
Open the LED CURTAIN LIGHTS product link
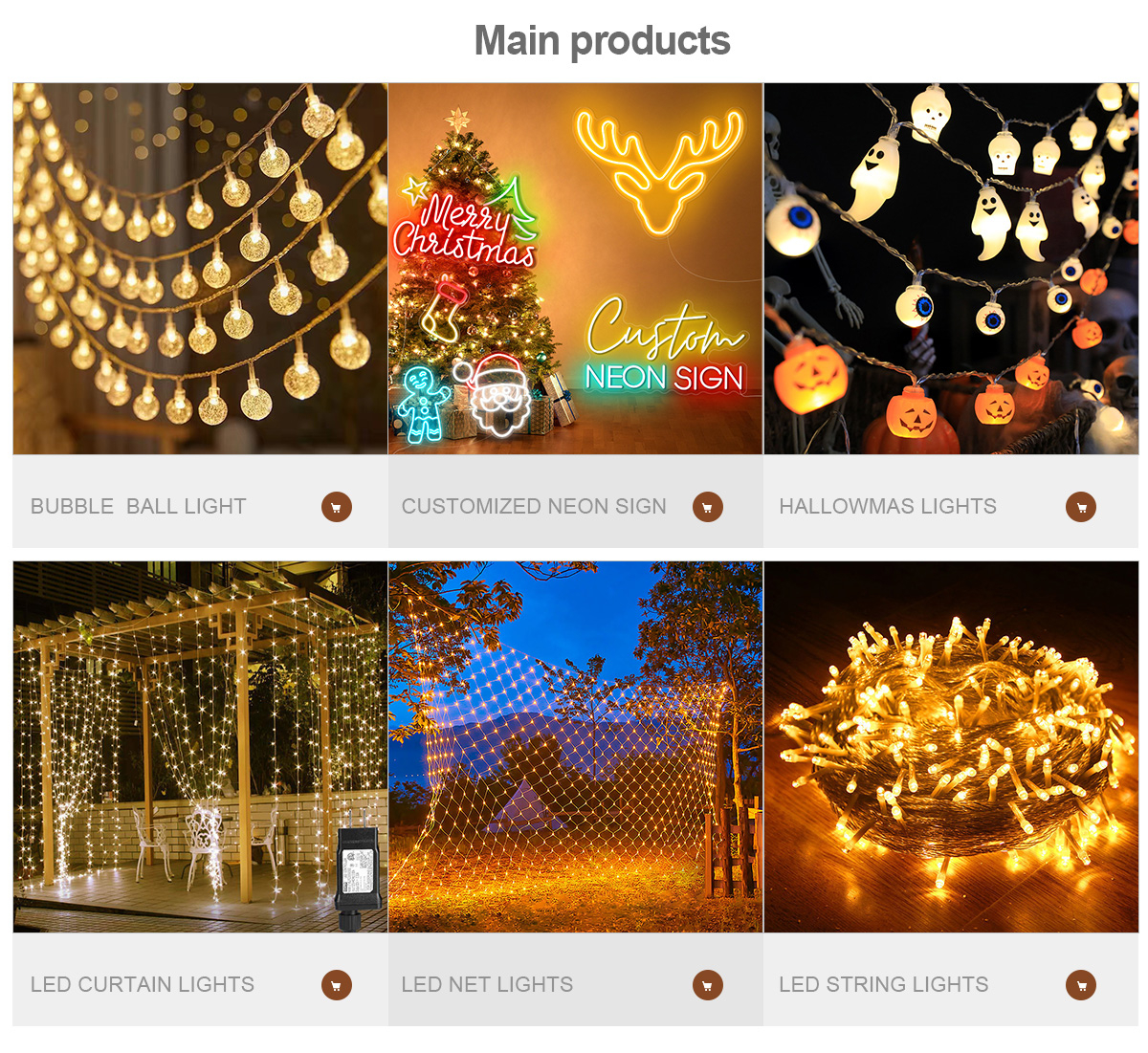pos(143,985)
